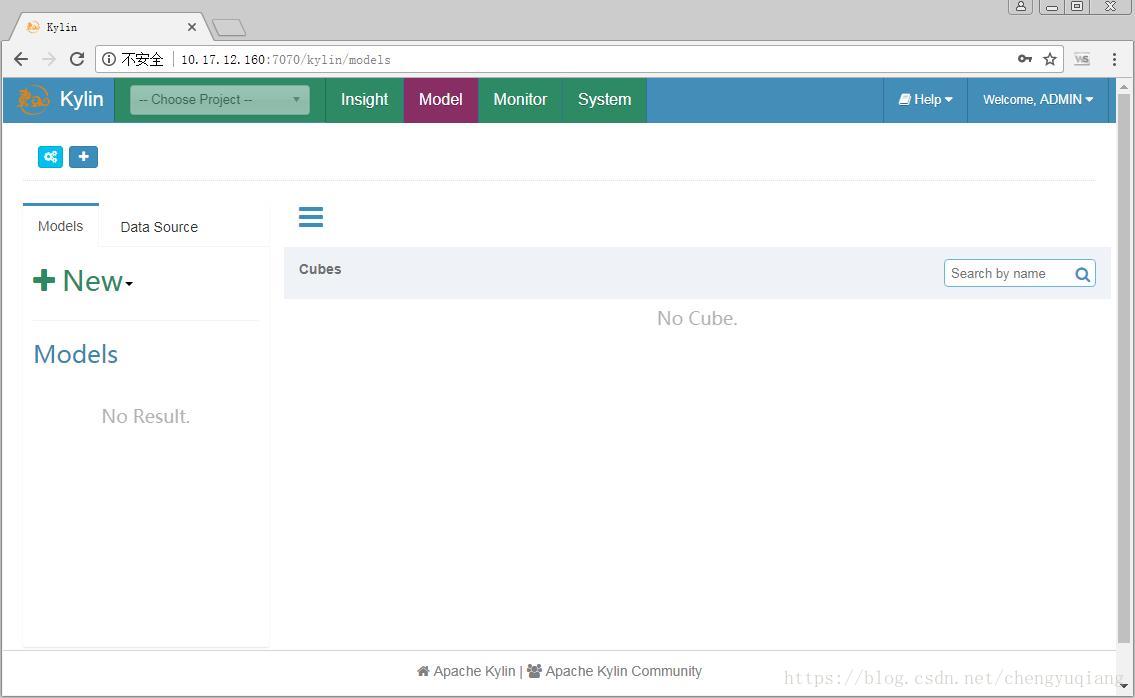Click the scrollbar up arrow

pyautogui.click(x=1123, y=86)
